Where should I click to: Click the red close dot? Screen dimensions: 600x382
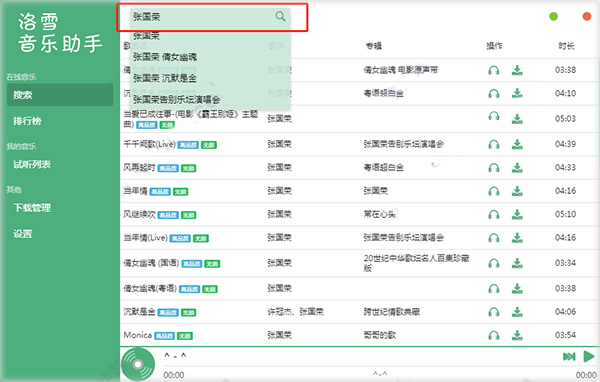click(587, 16)
